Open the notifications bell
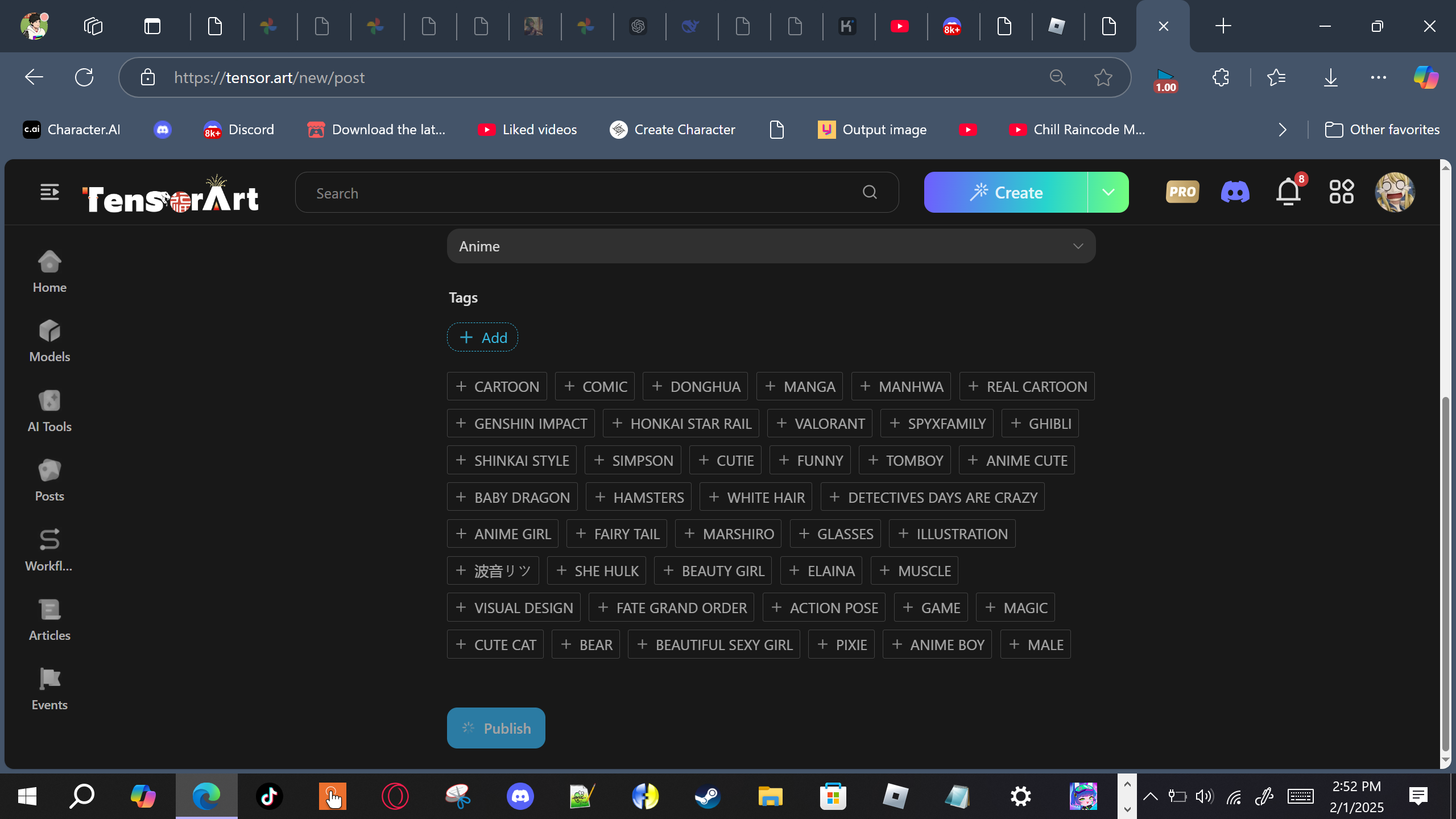Viewport: 1456px width, 819px height. pyautogui.click(x=1288, y=192)
